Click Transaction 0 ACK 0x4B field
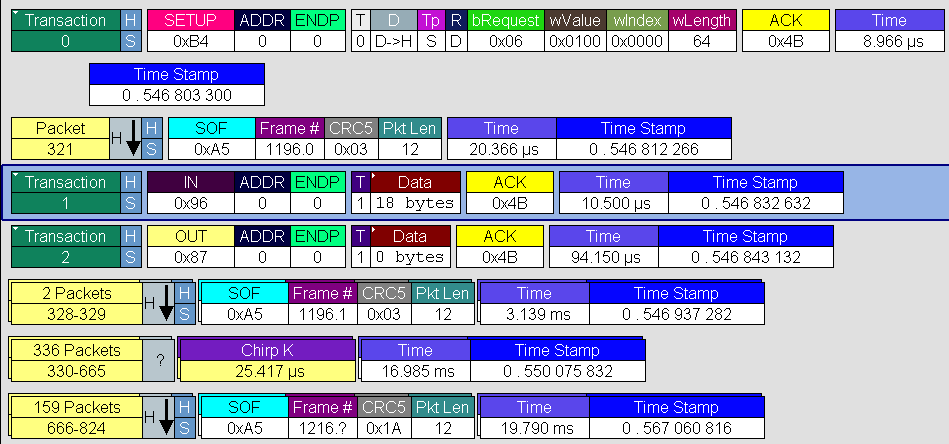 pos(786,31)
